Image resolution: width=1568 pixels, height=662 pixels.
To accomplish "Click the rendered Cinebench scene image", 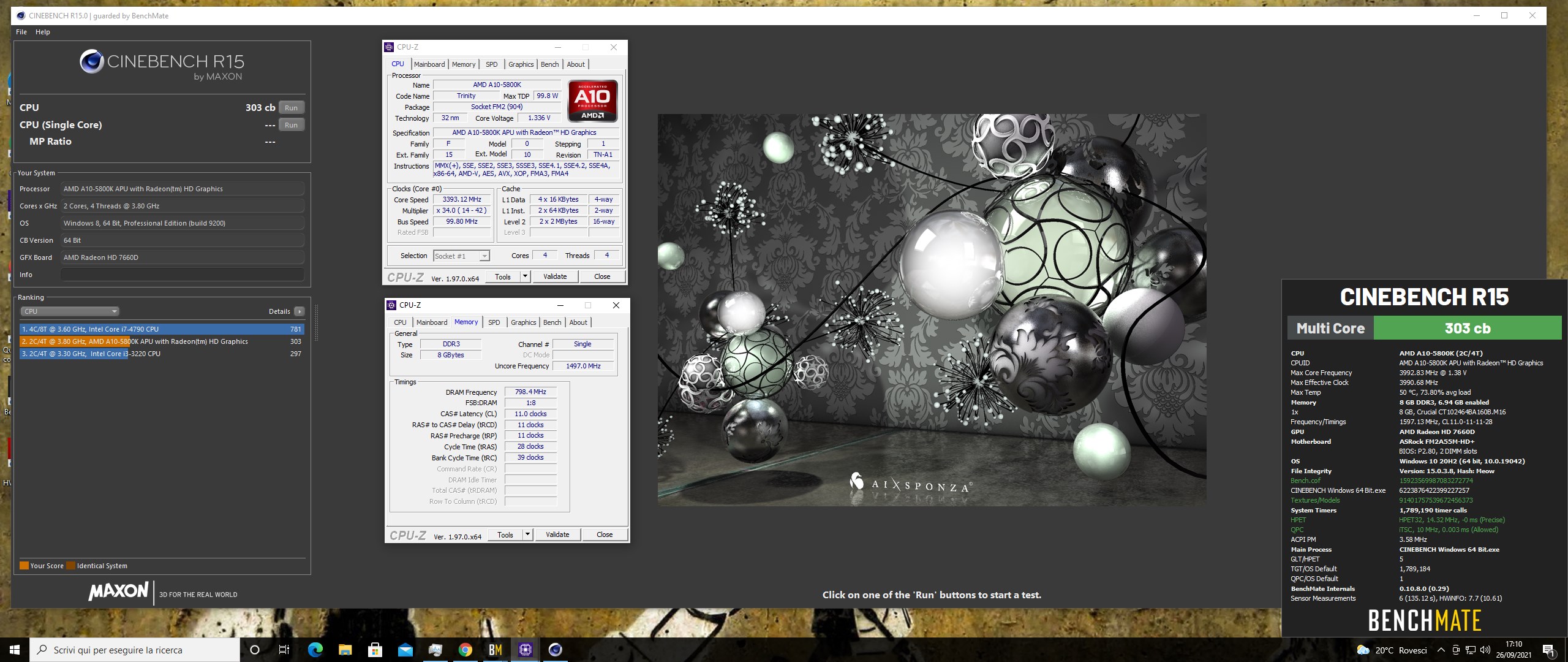I will click(x=932, y=310).
